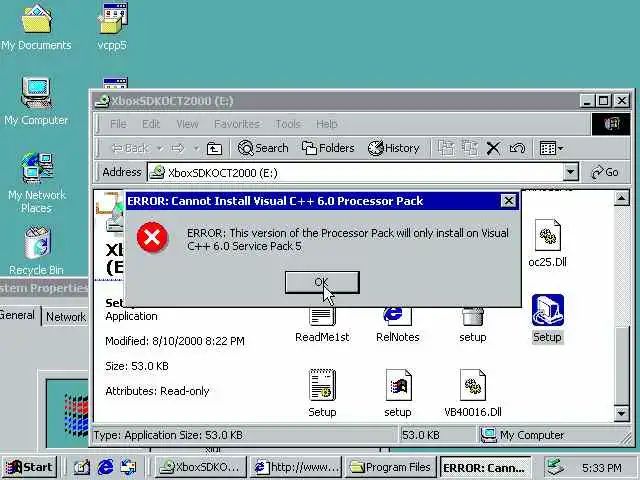Select the oc25.Dll file
Image resolution: width=640 pixels, height=480 pixels.
[547, 243]
